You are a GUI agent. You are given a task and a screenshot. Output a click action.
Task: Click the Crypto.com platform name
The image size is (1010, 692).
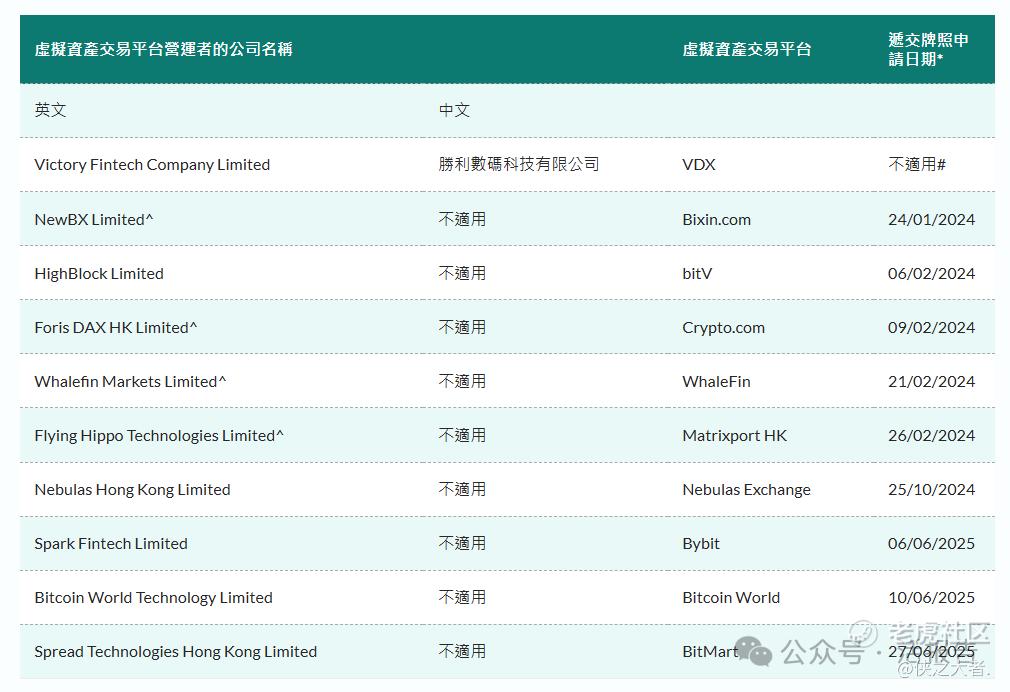pyautogui.click(x=723, y=328)
